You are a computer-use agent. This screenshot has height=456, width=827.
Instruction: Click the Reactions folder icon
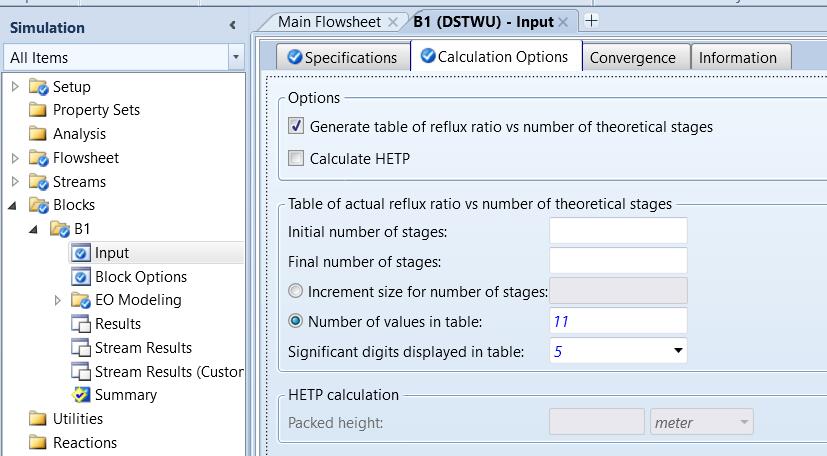pyautogui.click(x=38, y=443)
